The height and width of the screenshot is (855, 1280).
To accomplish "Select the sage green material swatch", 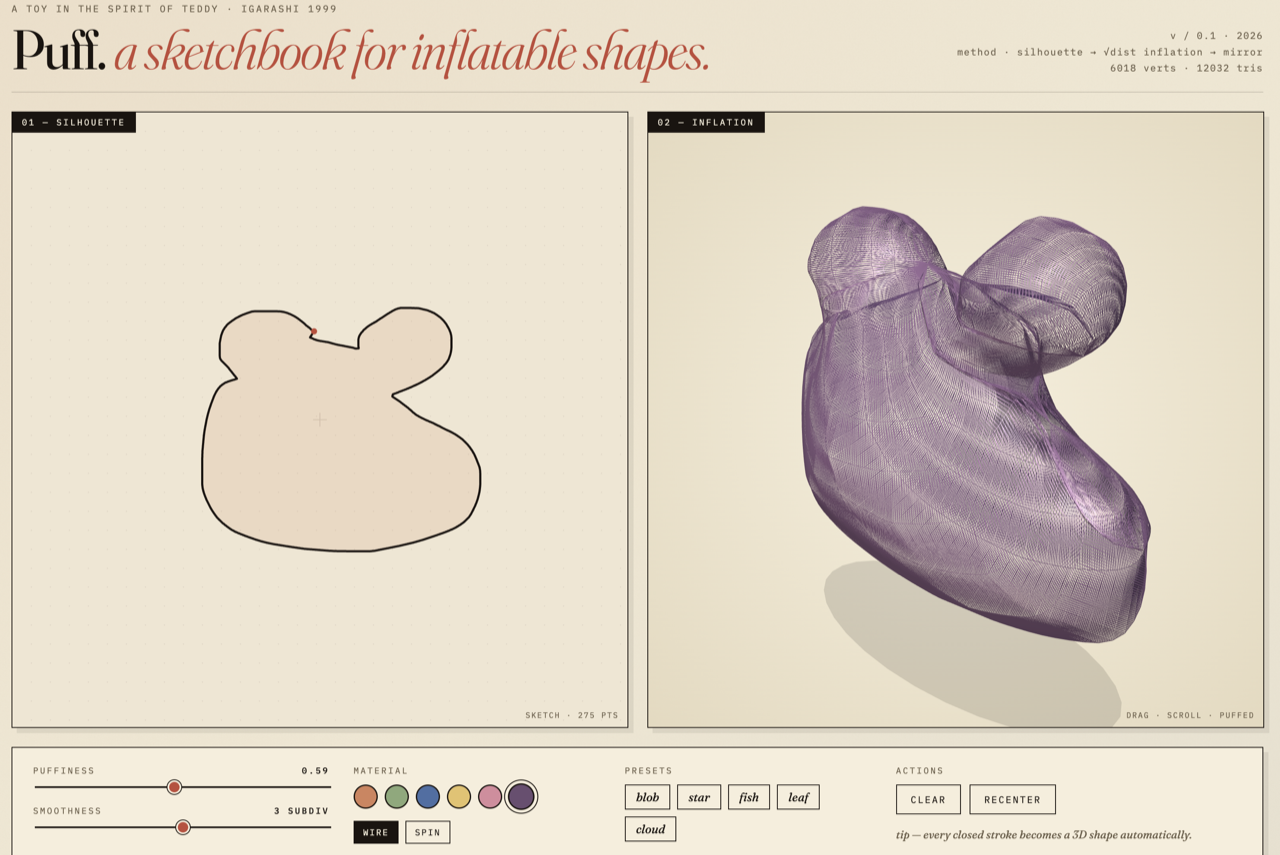I will 397,797.
